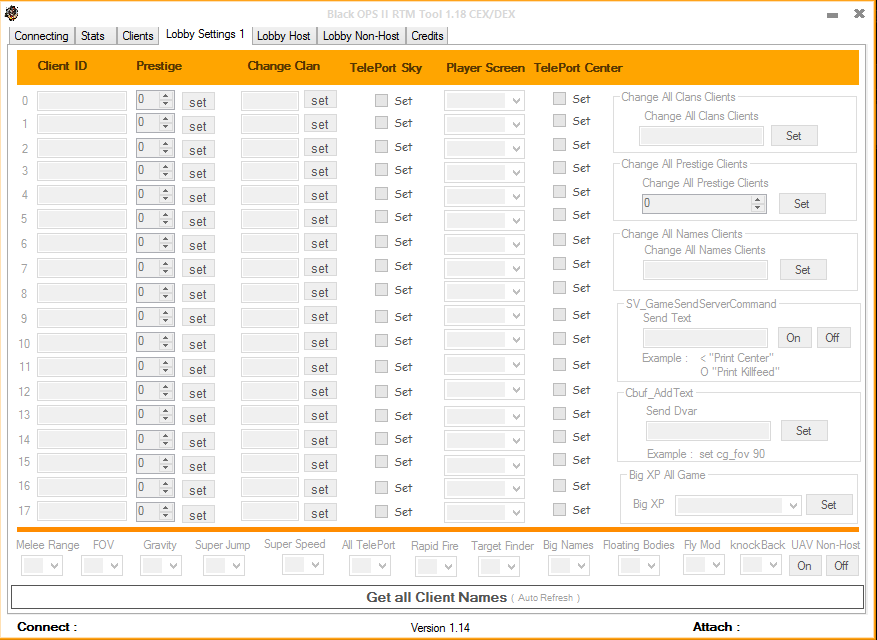Expand the knockBack dropdown
This screenshot has width=877, height=640.
pyautogui.click(x=761, y=564)
